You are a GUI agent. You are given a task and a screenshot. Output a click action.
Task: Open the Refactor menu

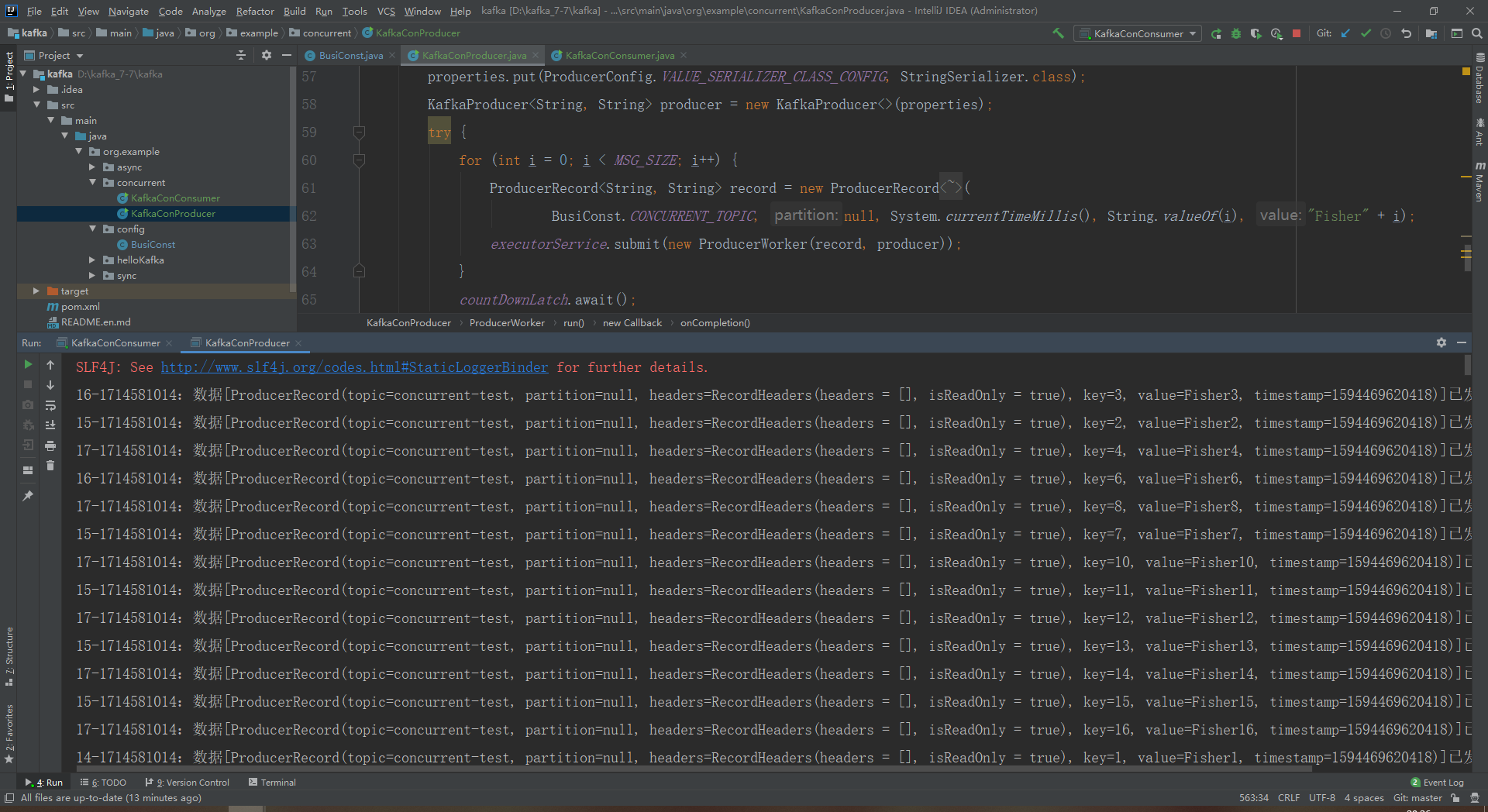tap(255, 11)
